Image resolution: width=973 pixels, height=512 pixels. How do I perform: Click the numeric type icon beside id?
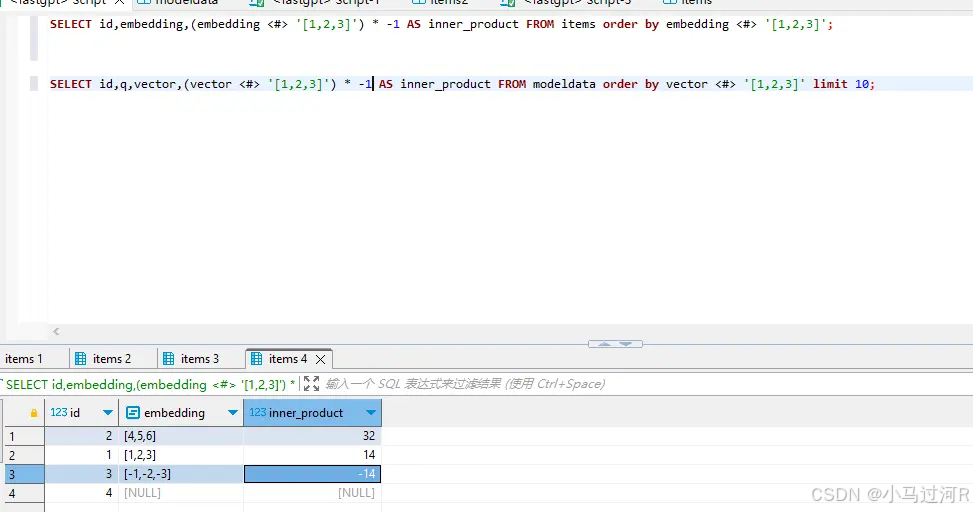[59, 413]
